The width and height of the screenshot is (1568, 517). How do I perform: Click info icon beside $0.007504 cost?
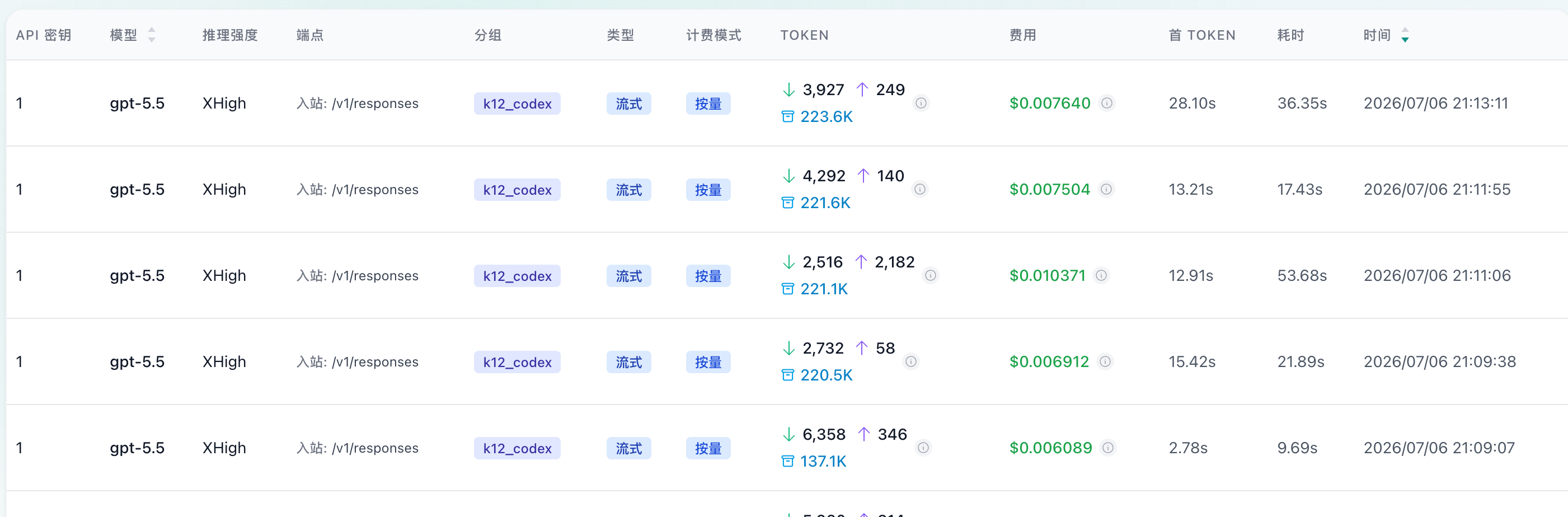click(x=1106, y=189)
